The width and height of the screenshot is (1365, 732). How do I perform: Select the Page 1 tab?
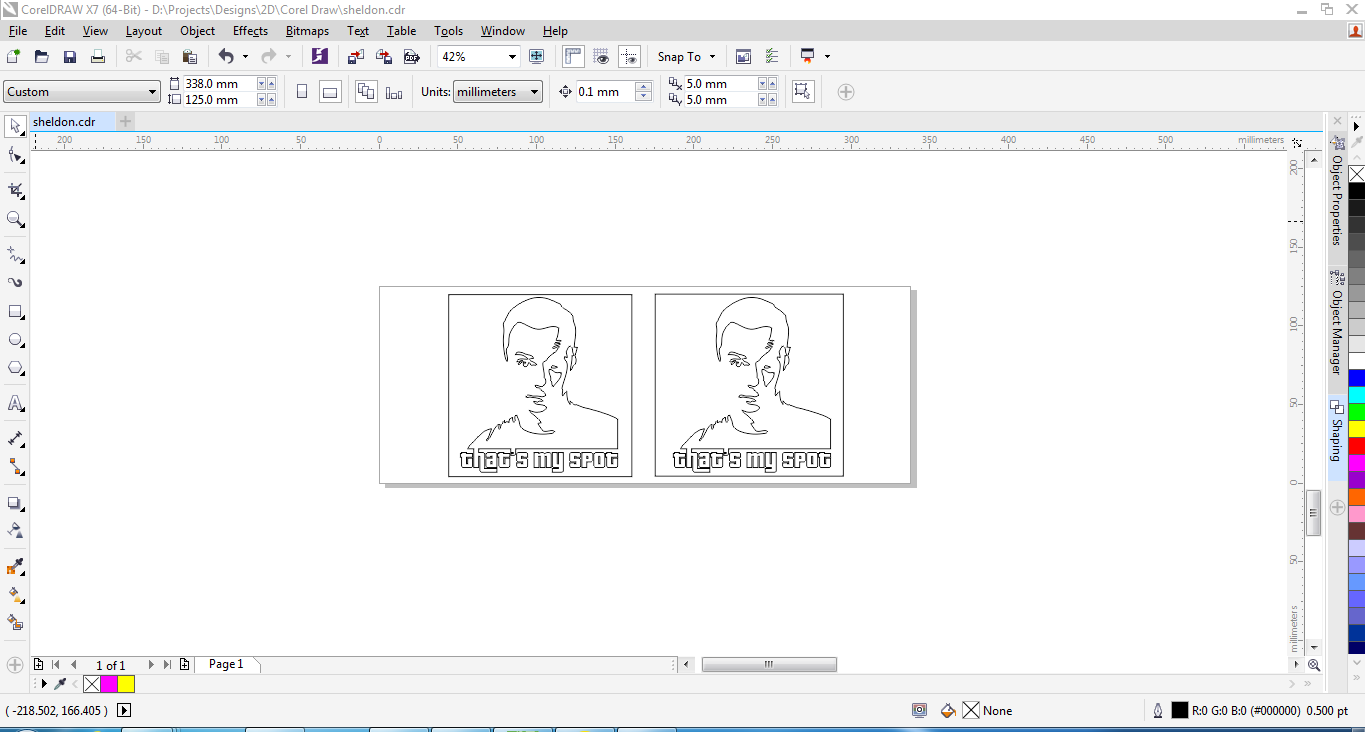(x=226, y=664)
